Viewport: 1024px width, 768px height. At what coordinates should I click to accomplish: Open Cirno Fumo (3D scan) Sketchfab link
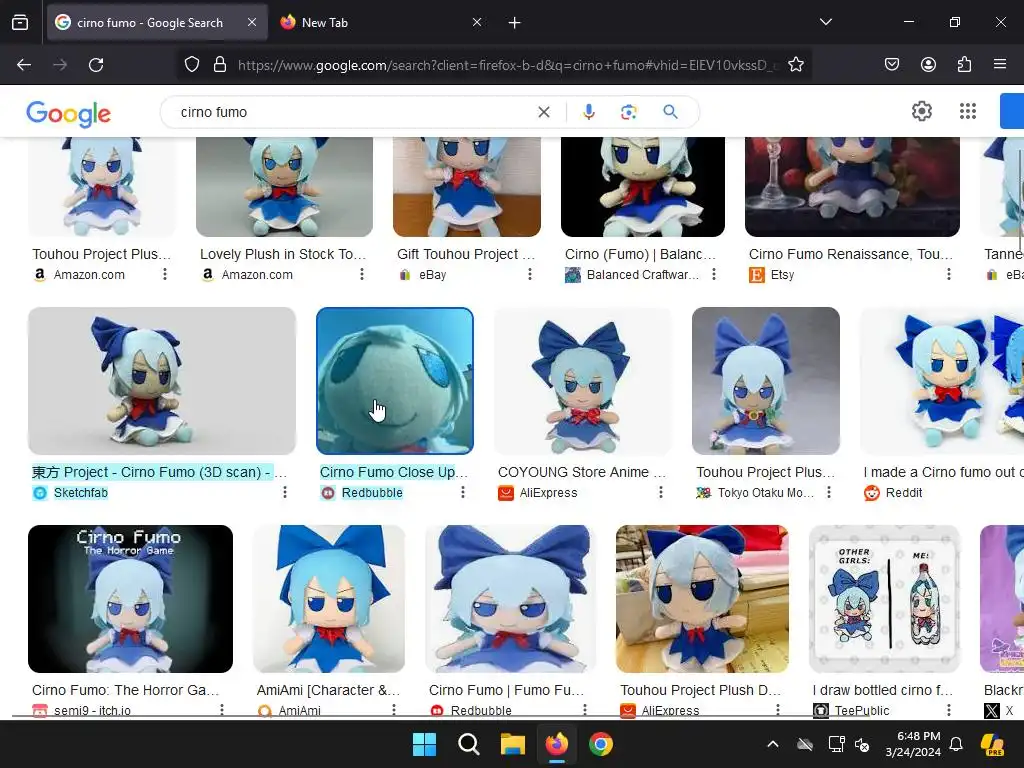tap(159, 472)
